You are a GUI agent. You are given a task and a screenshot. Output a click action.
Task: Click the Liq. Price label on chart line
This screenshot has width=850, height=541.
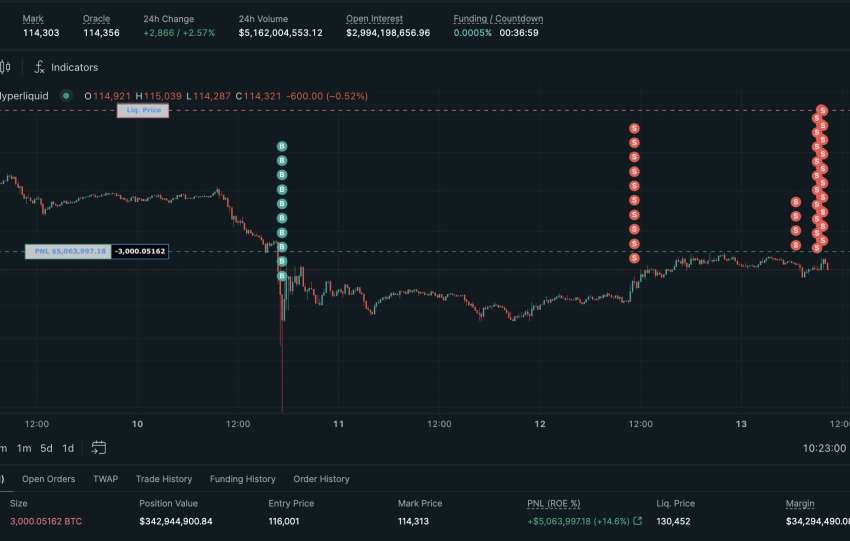[143, 110]
